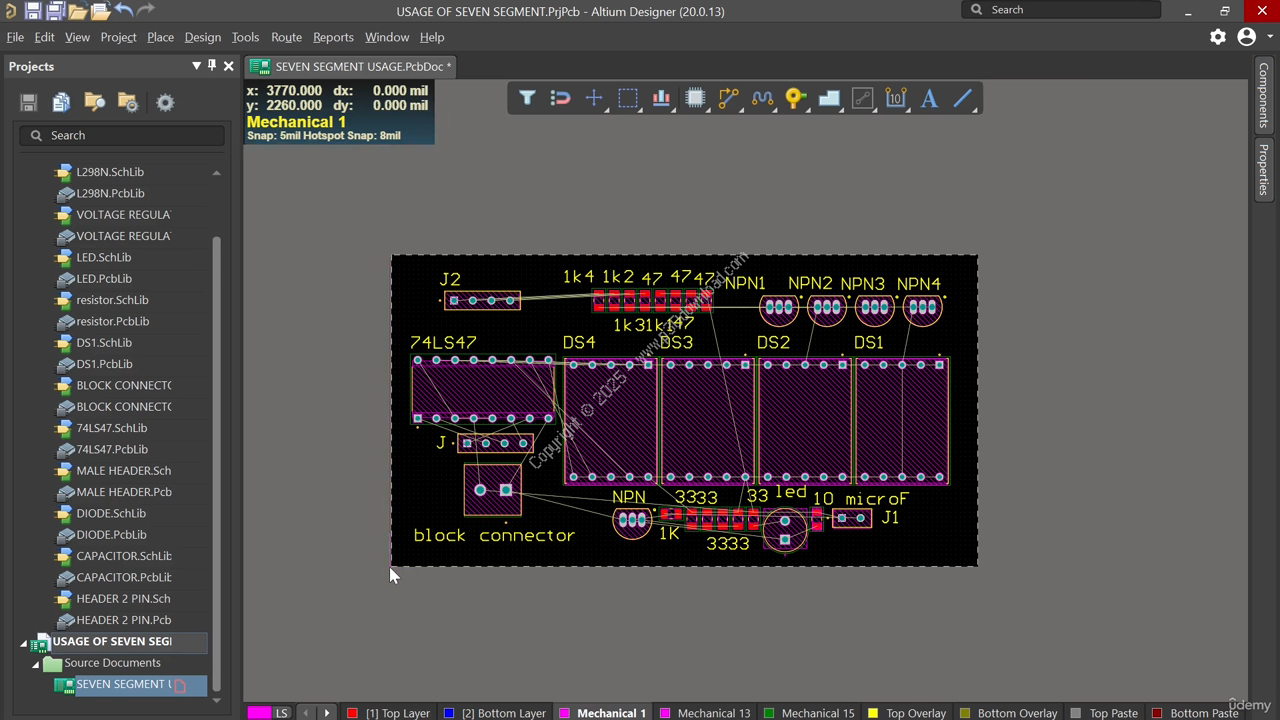1280x720 pixels.
Task: Open the Projects panel dropdown arrow
Action: pos(196,66)
